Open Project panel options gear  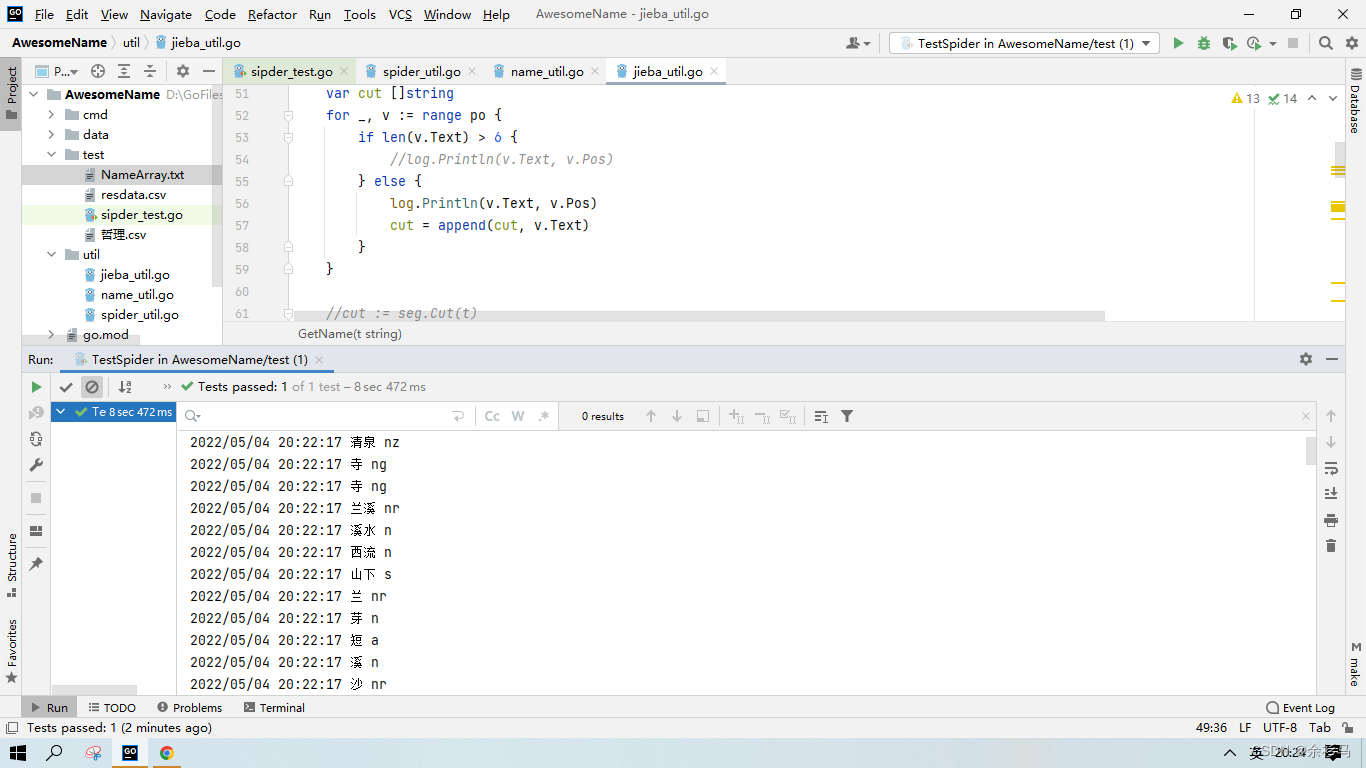(183, 71)
